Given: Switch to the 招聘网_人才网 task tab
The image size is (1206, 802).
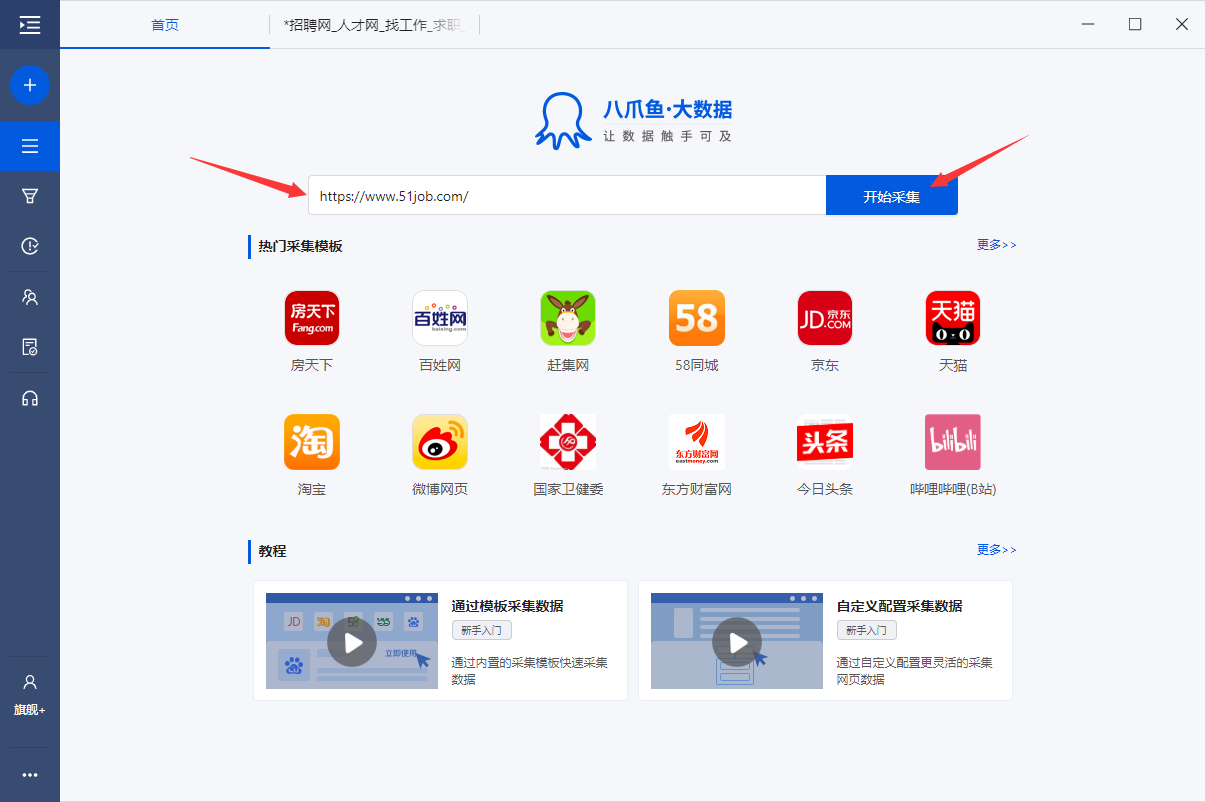Looking at the screenshot, I should click(x=375, y=25).
